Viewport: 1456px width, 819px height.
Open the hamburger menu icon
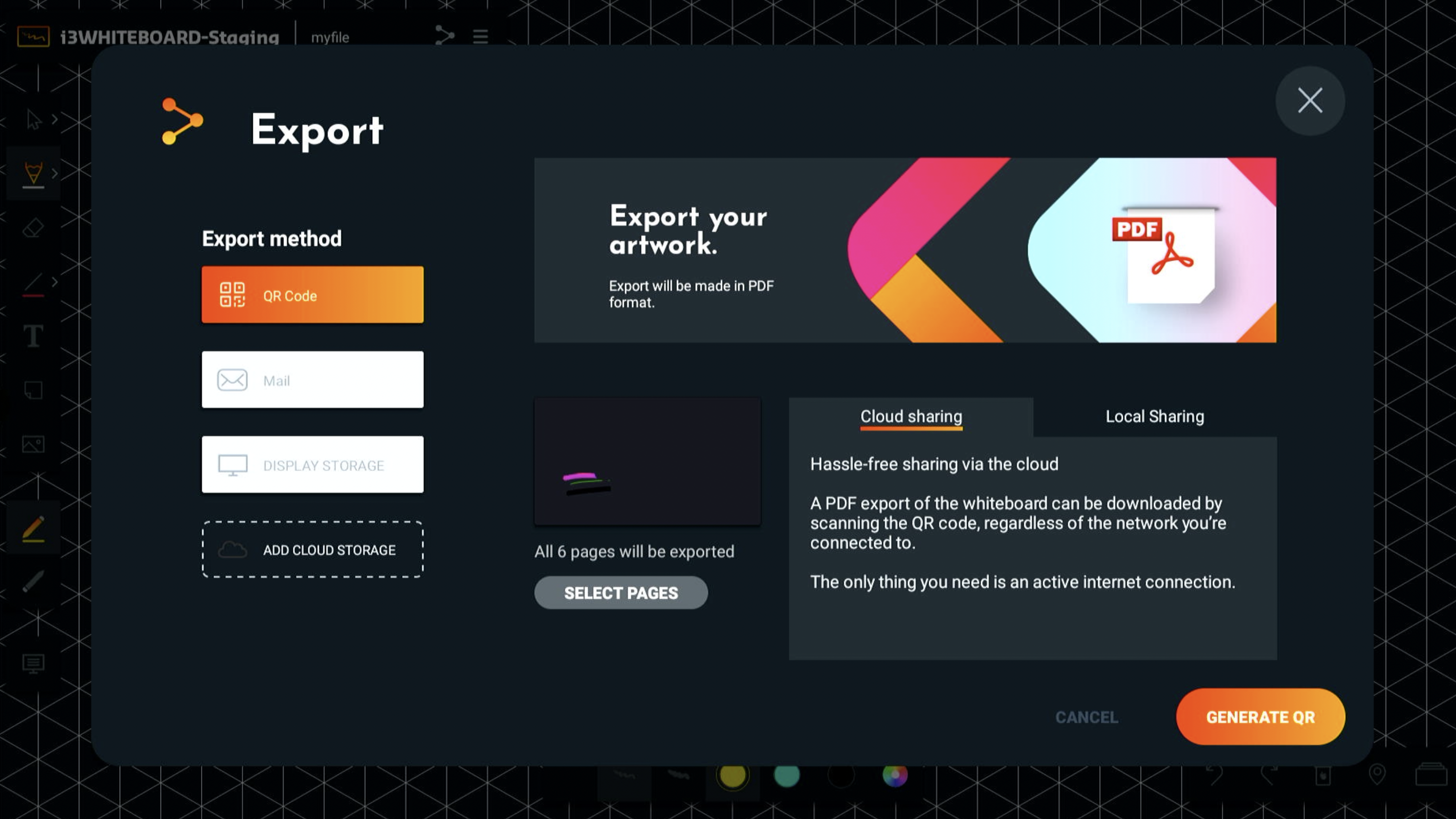(x=480, y=37)
